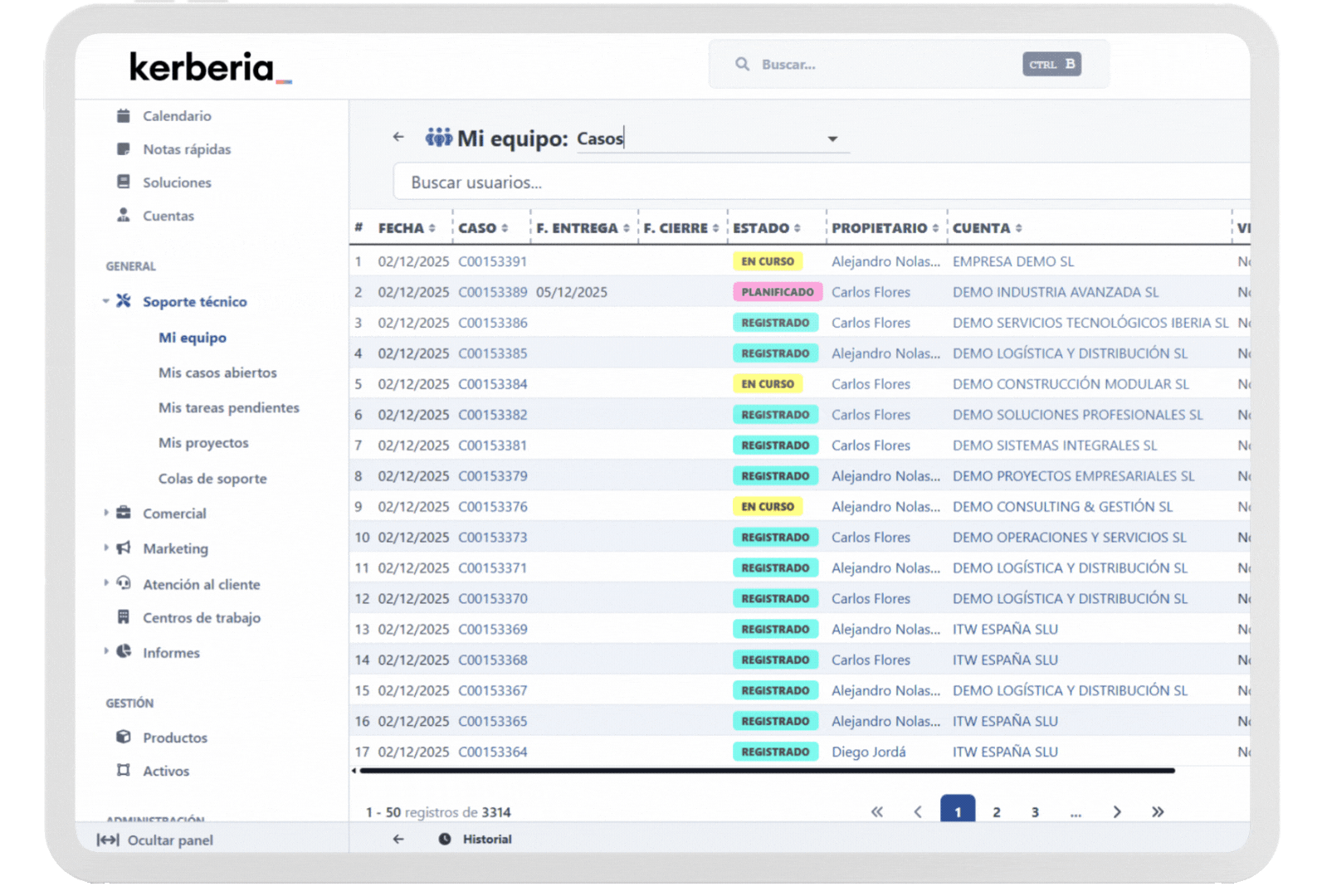Screen dimensions: 1322x896
Task: Click REGISTRADO badge for C00153364
Action: 775,752
